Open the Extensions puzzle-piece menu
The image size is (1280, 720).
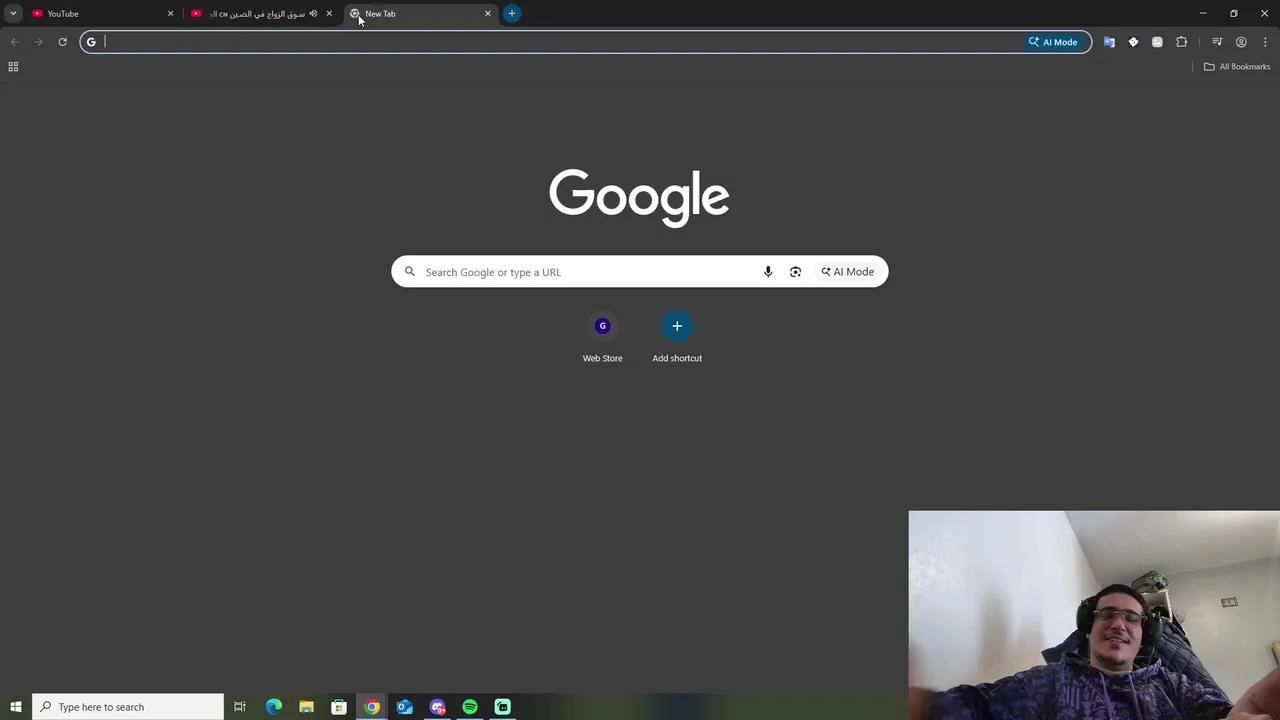click(x=1182, y=42)
